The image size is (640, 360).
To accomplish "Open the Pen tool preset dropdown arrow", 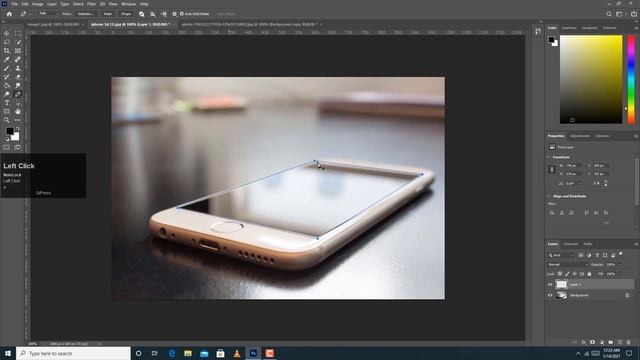I will coord(30,14).
